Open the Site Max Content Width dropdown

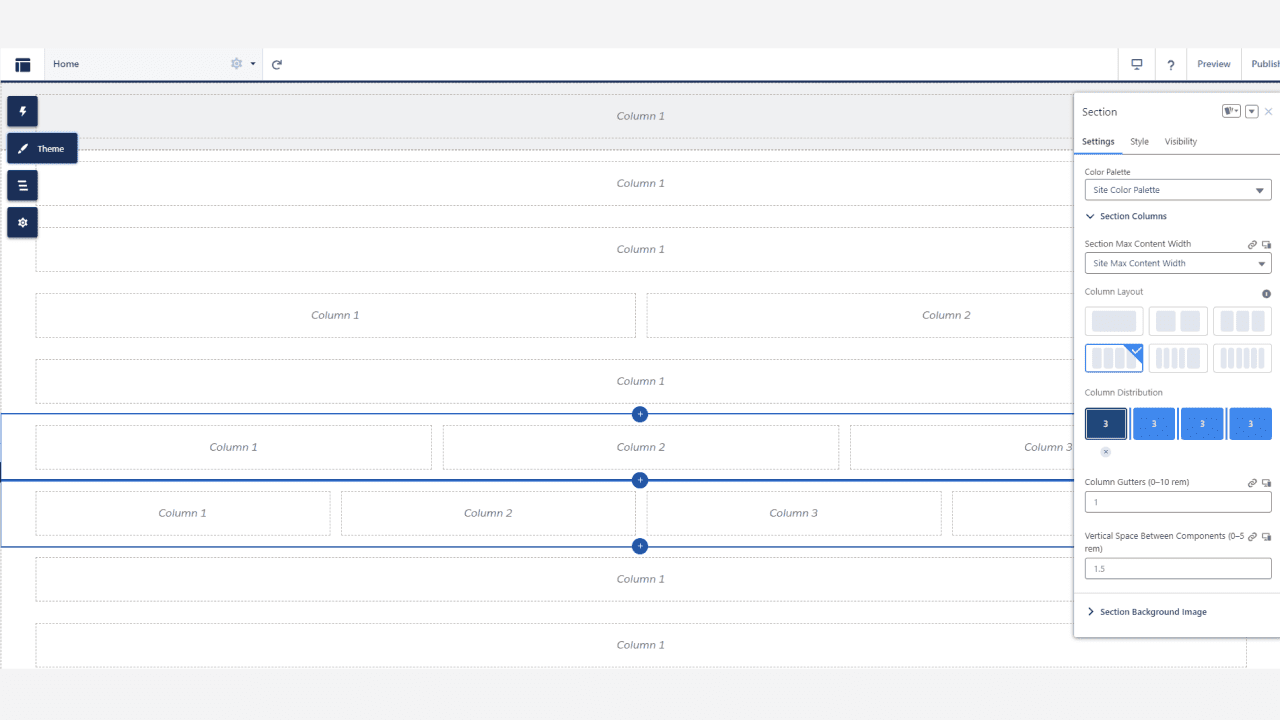1178,262
